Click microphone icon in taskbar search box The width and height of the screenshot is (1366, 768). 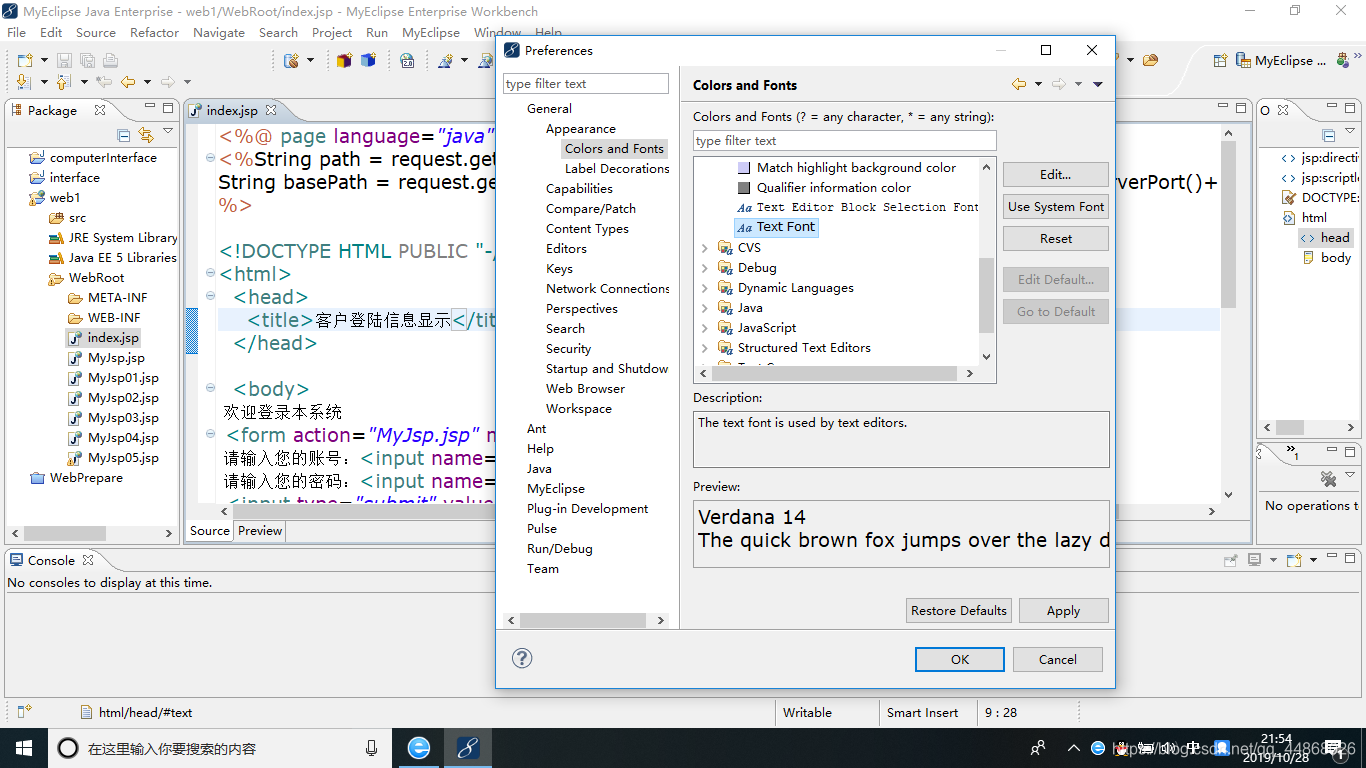372,748
